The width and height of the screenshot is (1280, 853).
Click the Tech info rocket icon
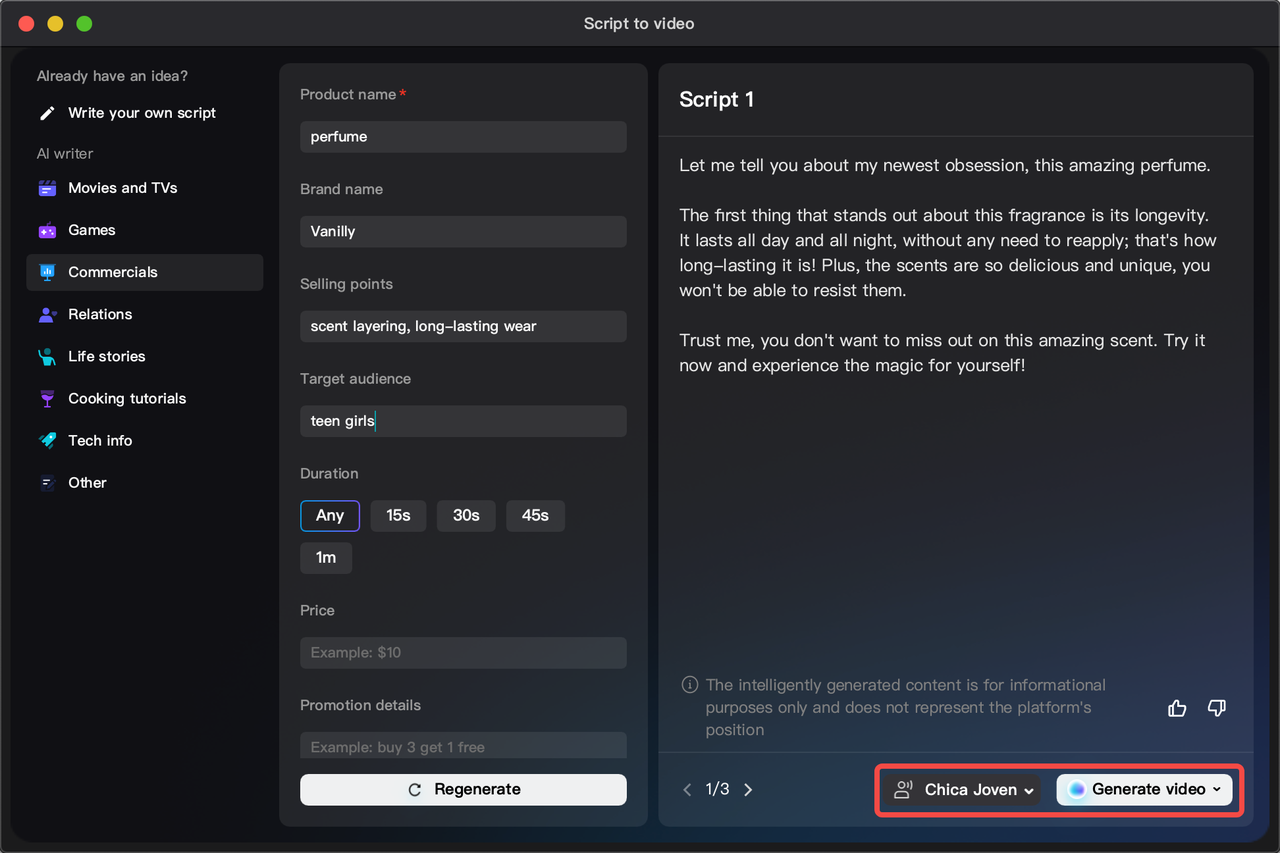[47, 440]
